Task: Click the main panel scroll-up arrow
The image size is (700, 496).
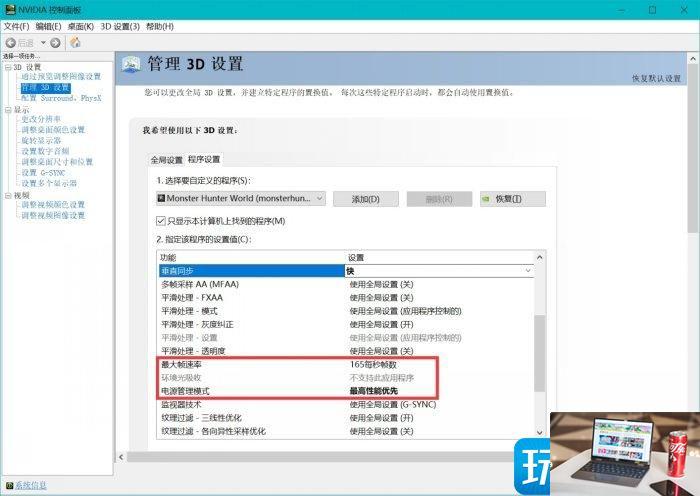Action: [693, 58]
